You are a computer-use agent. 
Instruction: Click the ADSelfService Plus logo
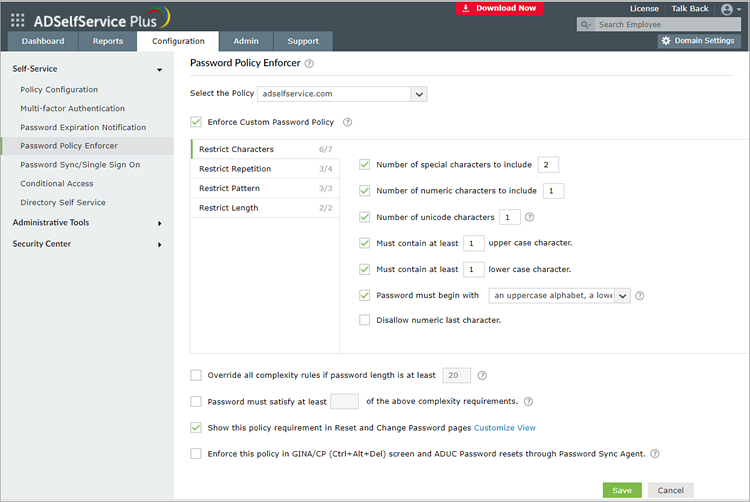click(101, 18)
